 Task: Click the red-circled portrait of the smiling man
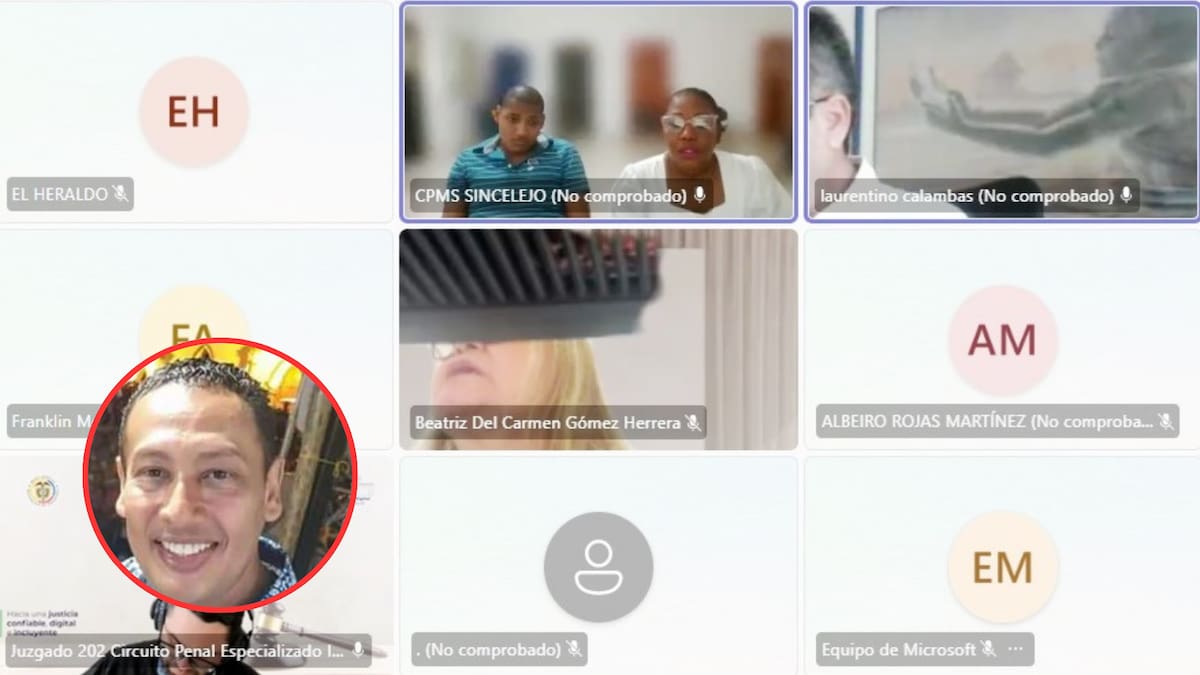coord(219,475)
